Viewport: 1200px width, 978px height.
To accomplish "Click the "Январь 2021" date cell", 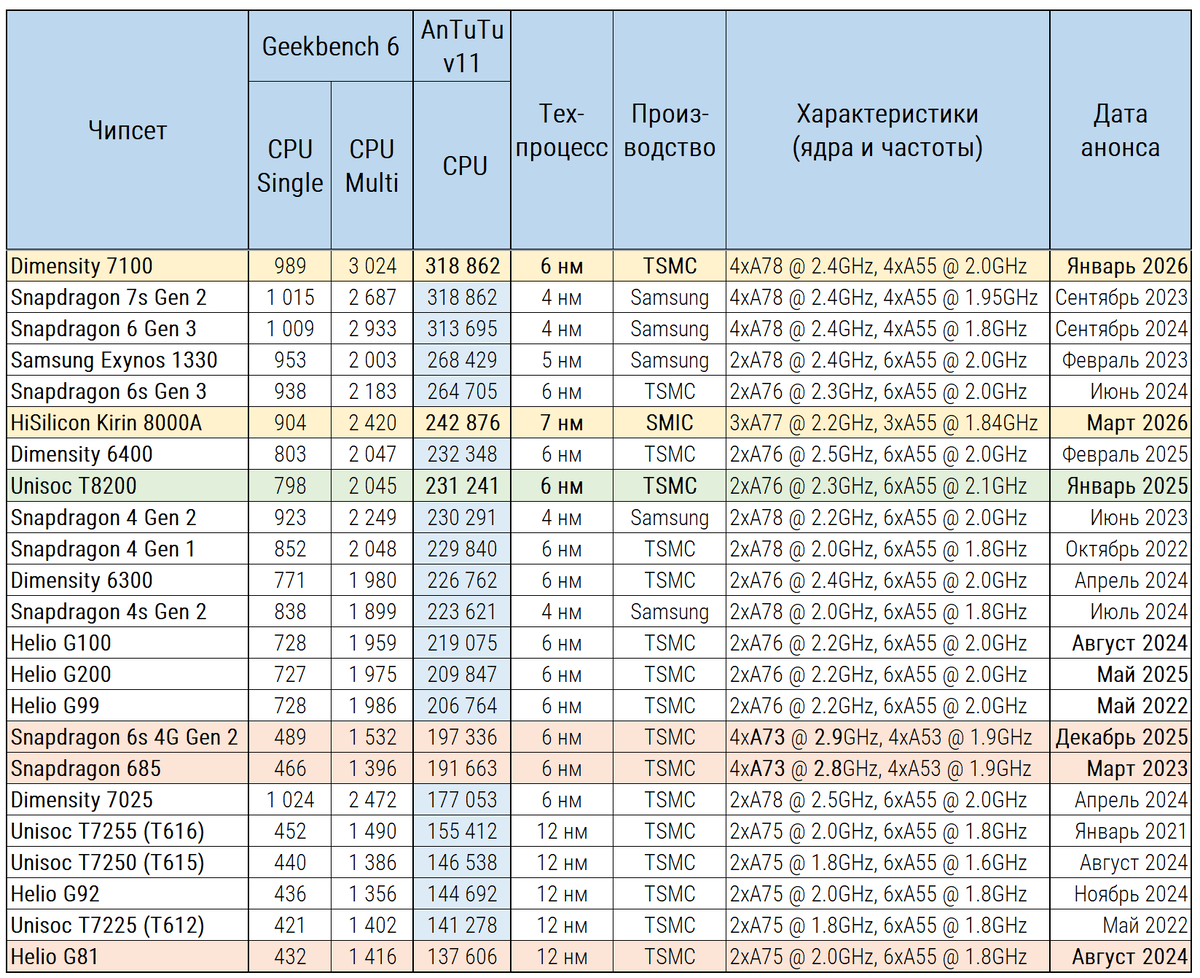I will pos(1120,831).
